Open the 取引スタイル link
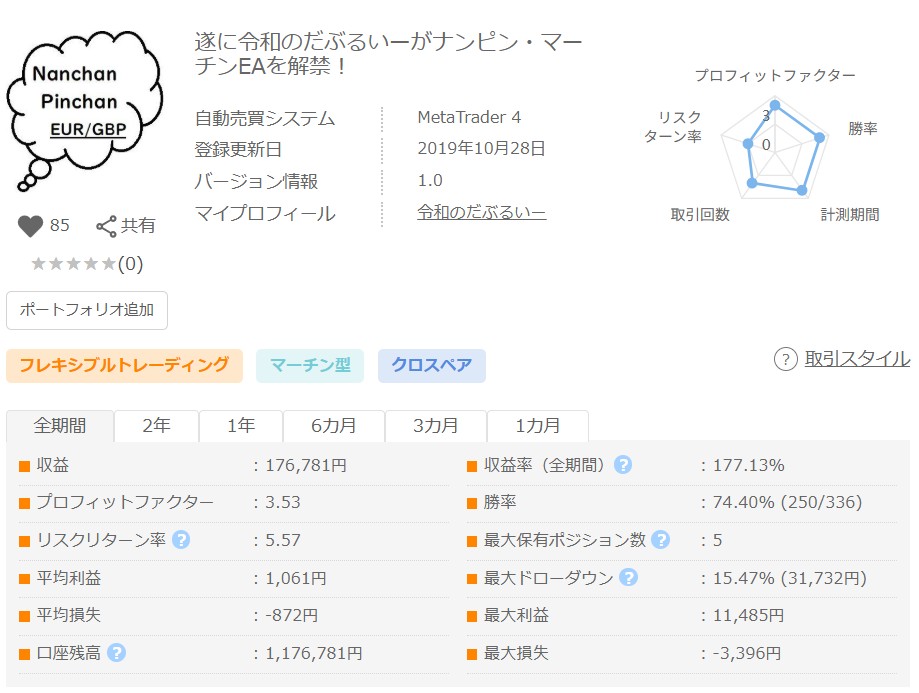This screenshot has width=919, height=693. point(857,359)
